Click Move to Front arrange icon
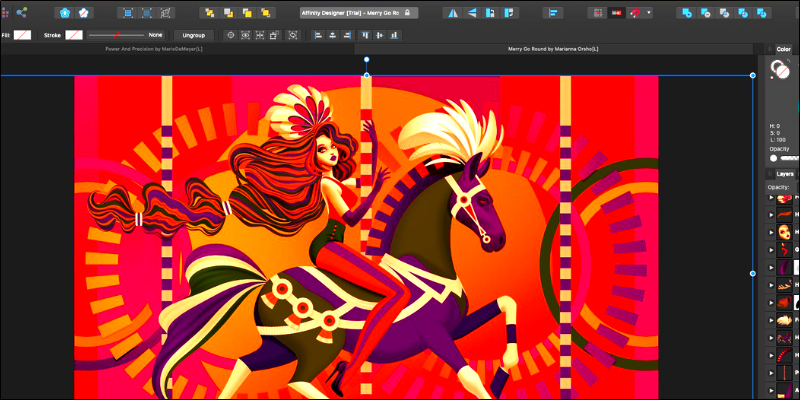 [x=265, y=13]
